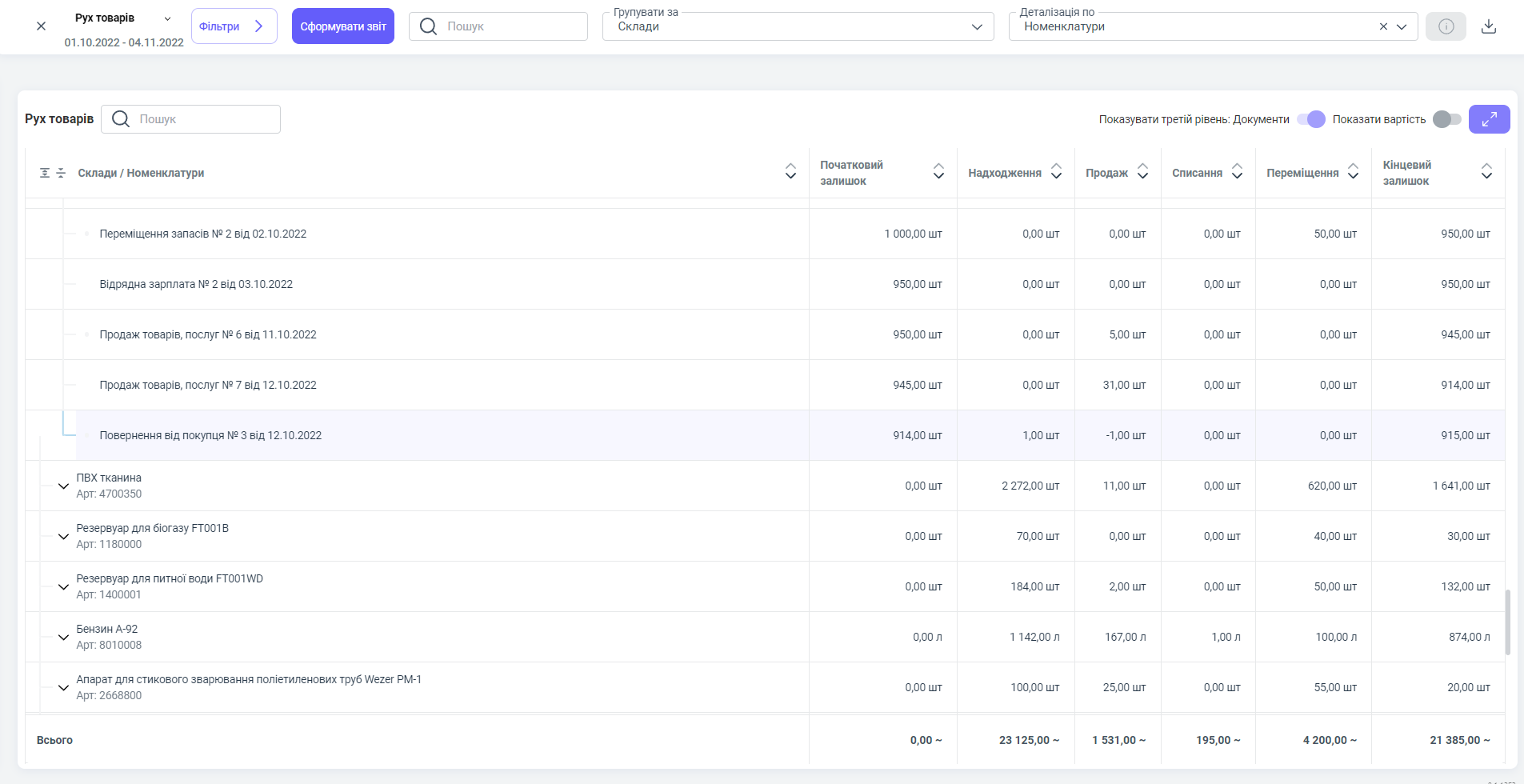Click the info icon button
1524x784 pixels.
tap(1446, 26)
